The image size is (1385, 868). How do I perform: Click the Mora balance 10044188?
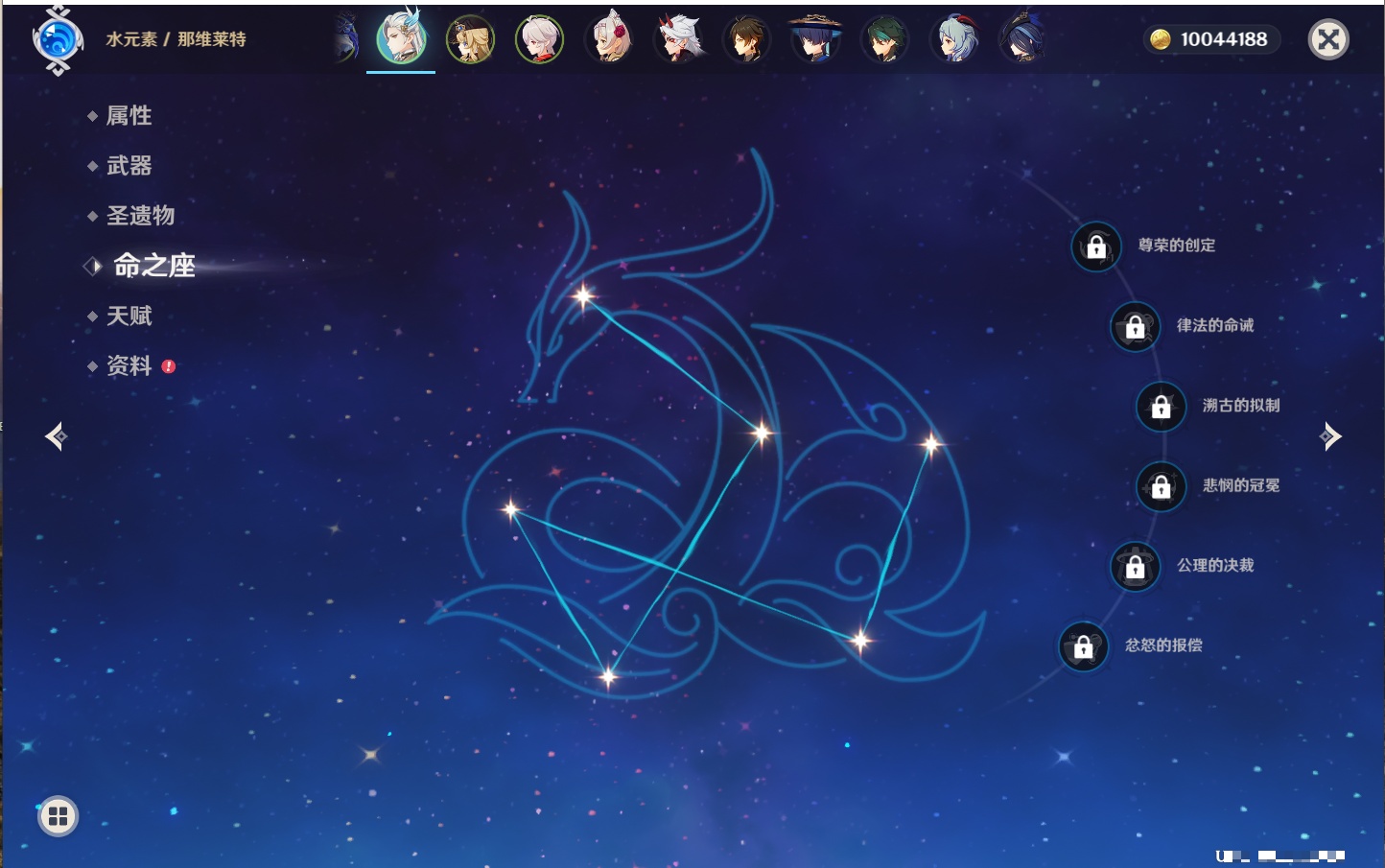[x=1212, y=39]
